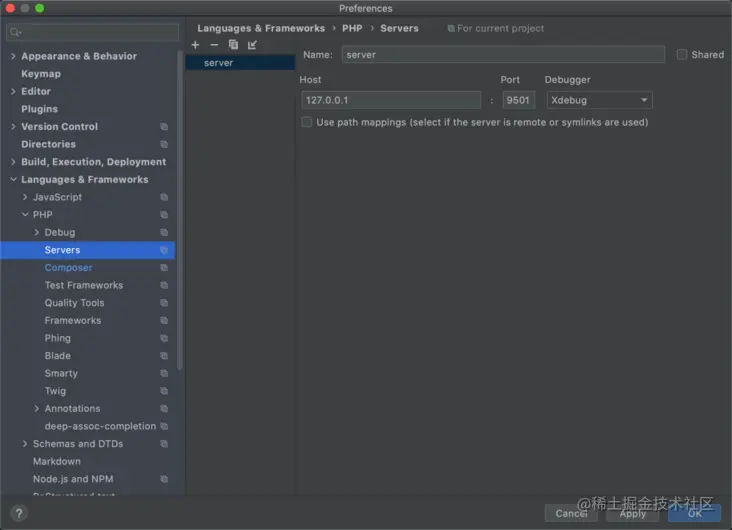732x530 pixels.
Task: Click the For current project indicator icon
Action: click(450, 28)
